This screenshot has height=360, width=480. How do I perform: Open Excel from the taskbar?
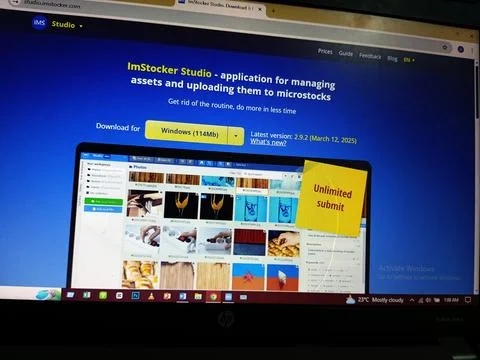87,295
